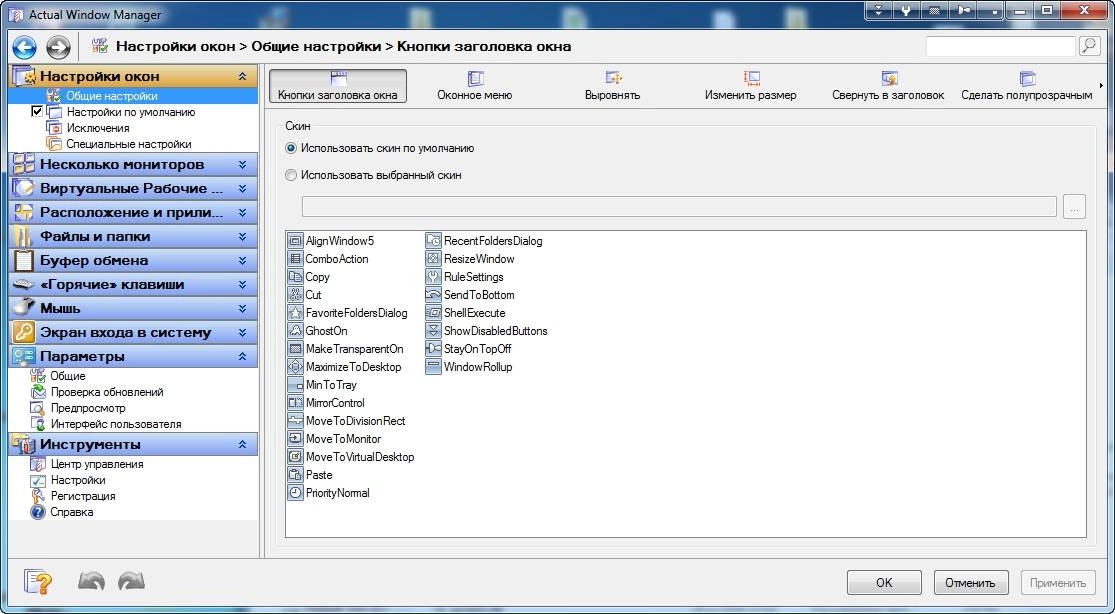
Task: Click the undo arrow at bottom left
Action: 91,581
